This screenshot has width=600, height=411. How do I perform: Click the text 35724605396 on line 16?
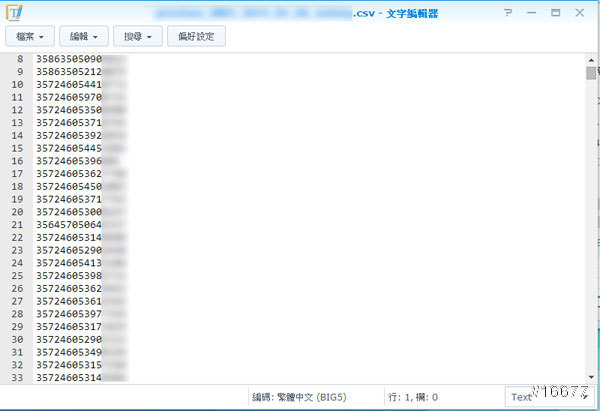click(69, 161)
